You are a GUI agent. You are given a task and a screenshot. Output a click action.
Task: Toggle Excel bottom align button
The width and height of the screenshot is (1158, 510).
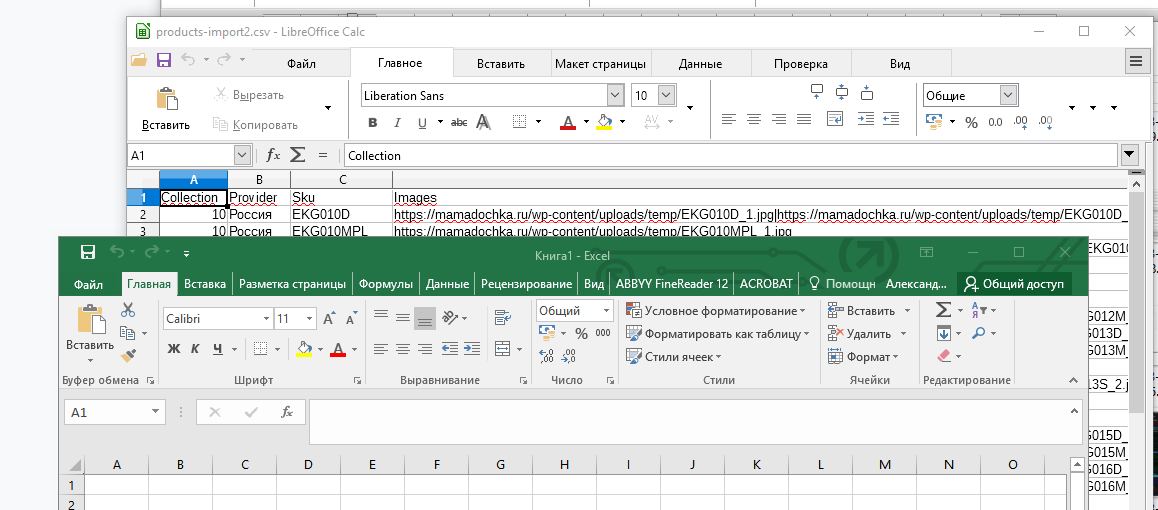point(425,318)
